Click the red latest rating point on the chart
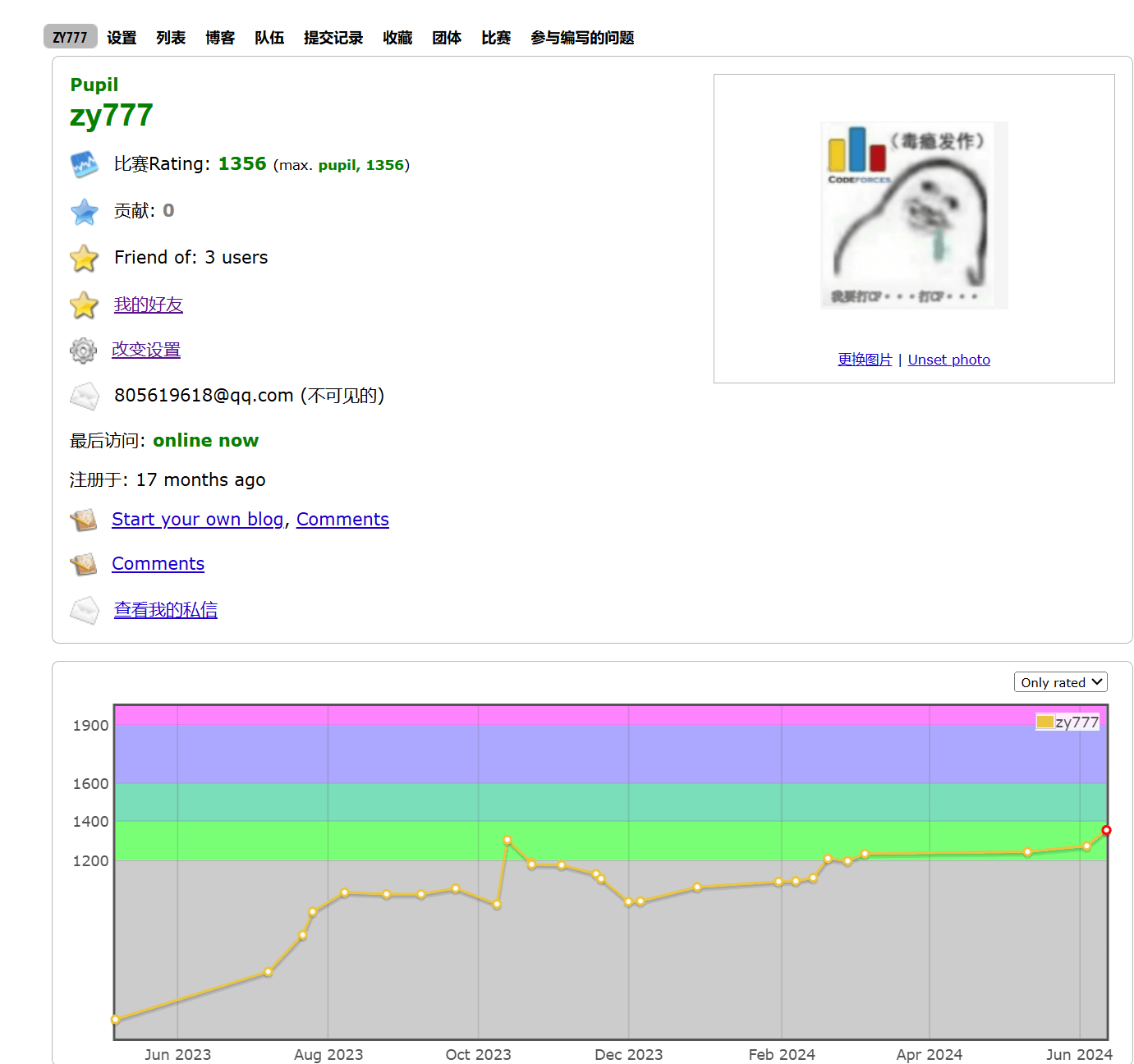 pos(1106,830)
